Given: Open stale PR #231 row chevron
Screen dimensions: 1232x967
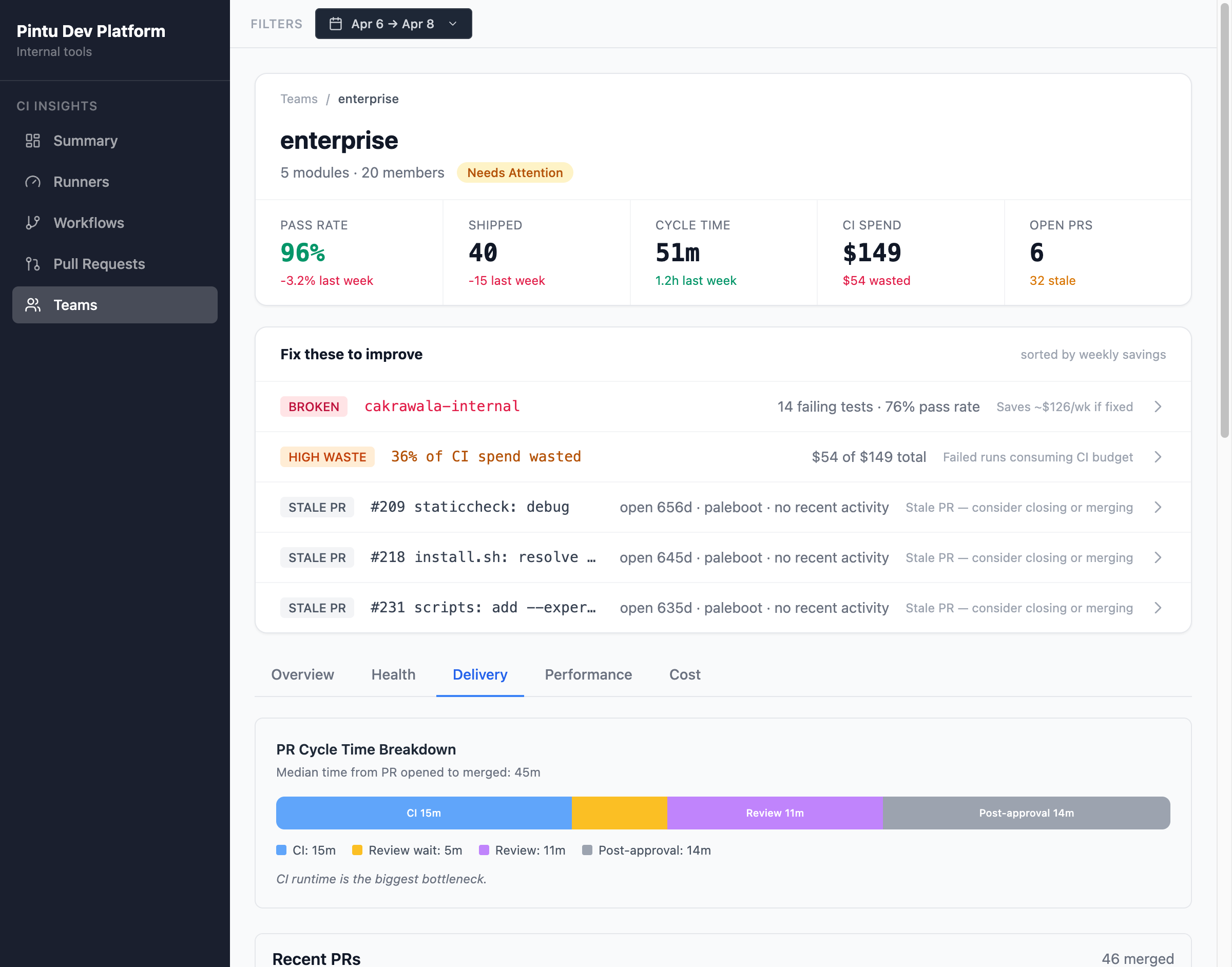Looking at the screenshot, I should pos(1157,608).
